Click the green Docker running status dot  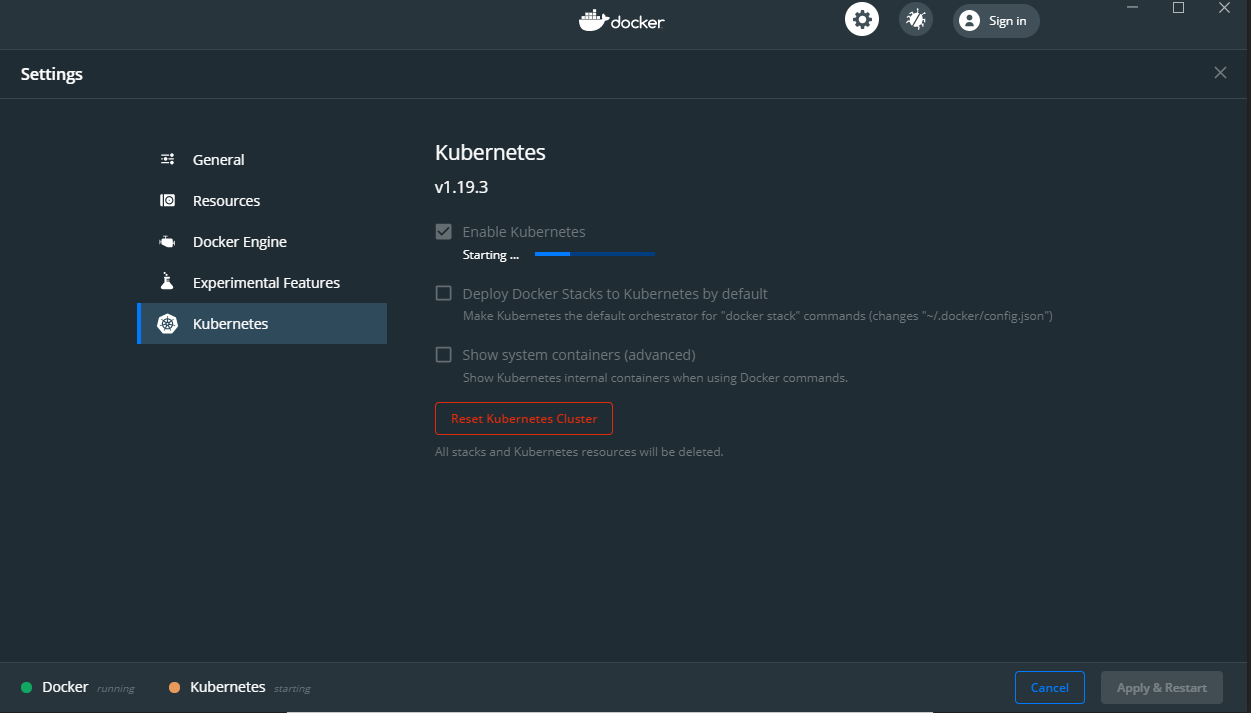tap(26, 688)
